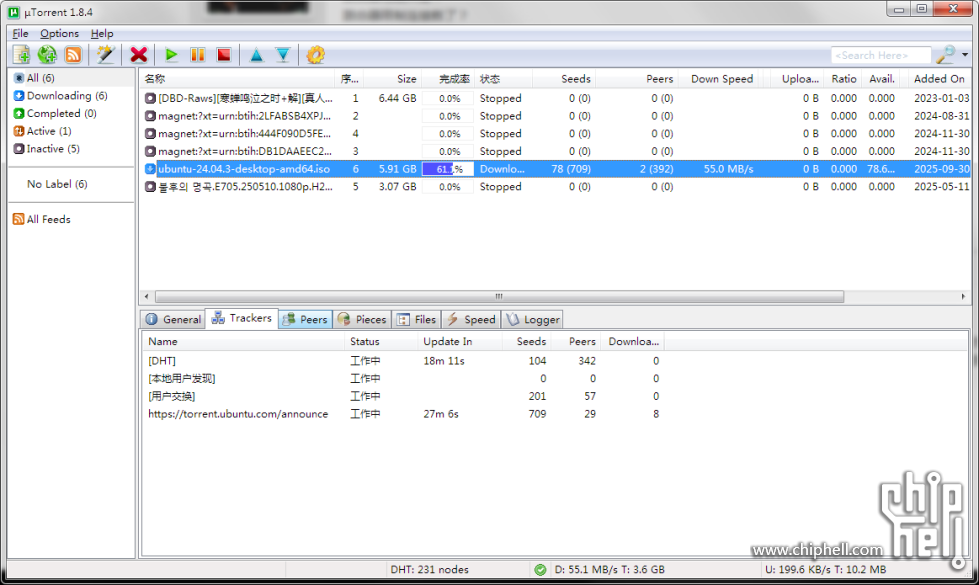Click the red X Remove torrent icon
Screen dimensions: 979x585
[x=139, y=55]
